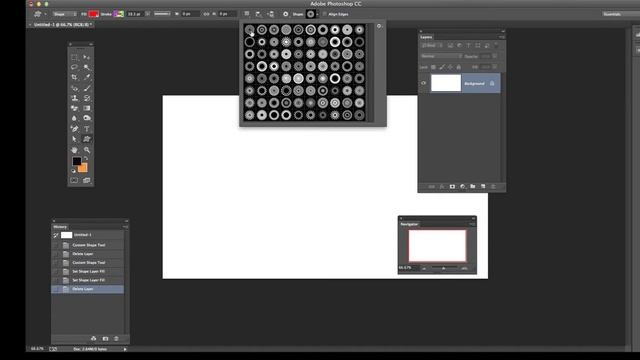Select the Spot Healing Brush tool
The height and width of the screenshot is (360, 640).
coord(74,88)
